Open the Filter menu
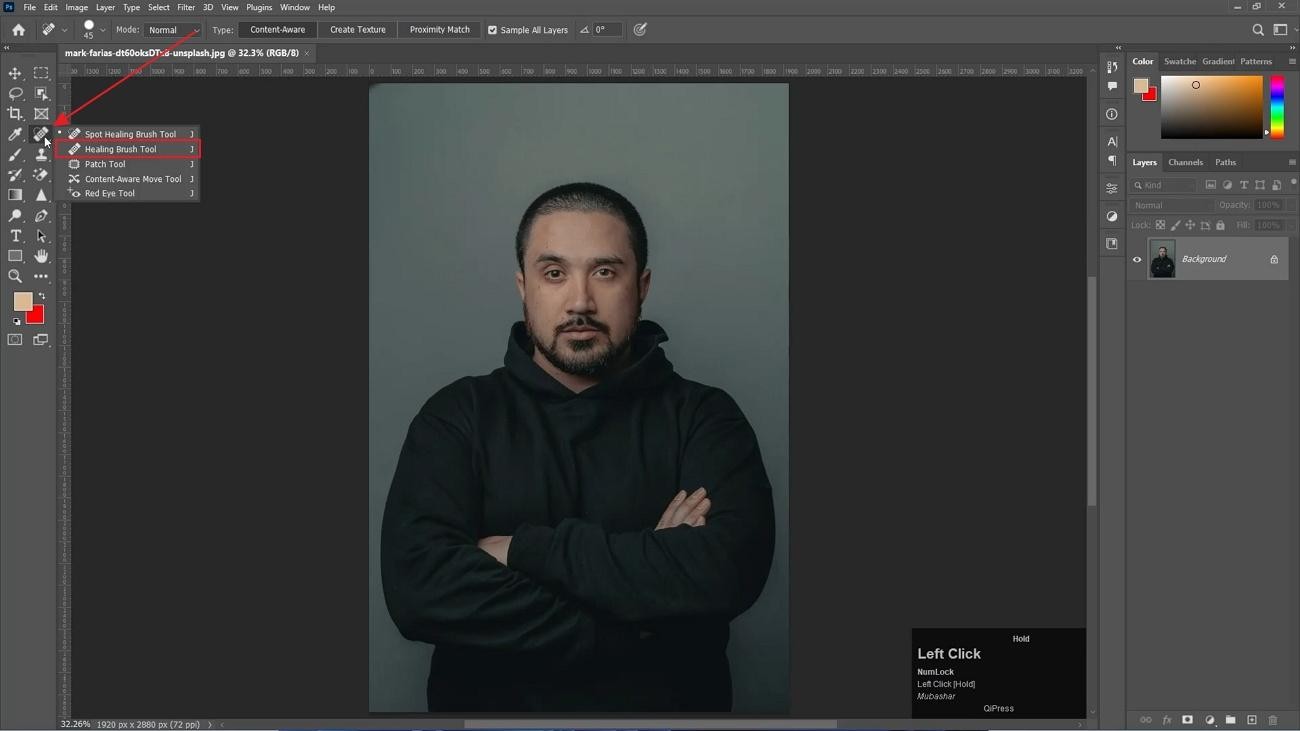Viewport: 1300px width, 731px height. (x=186, y=7)
